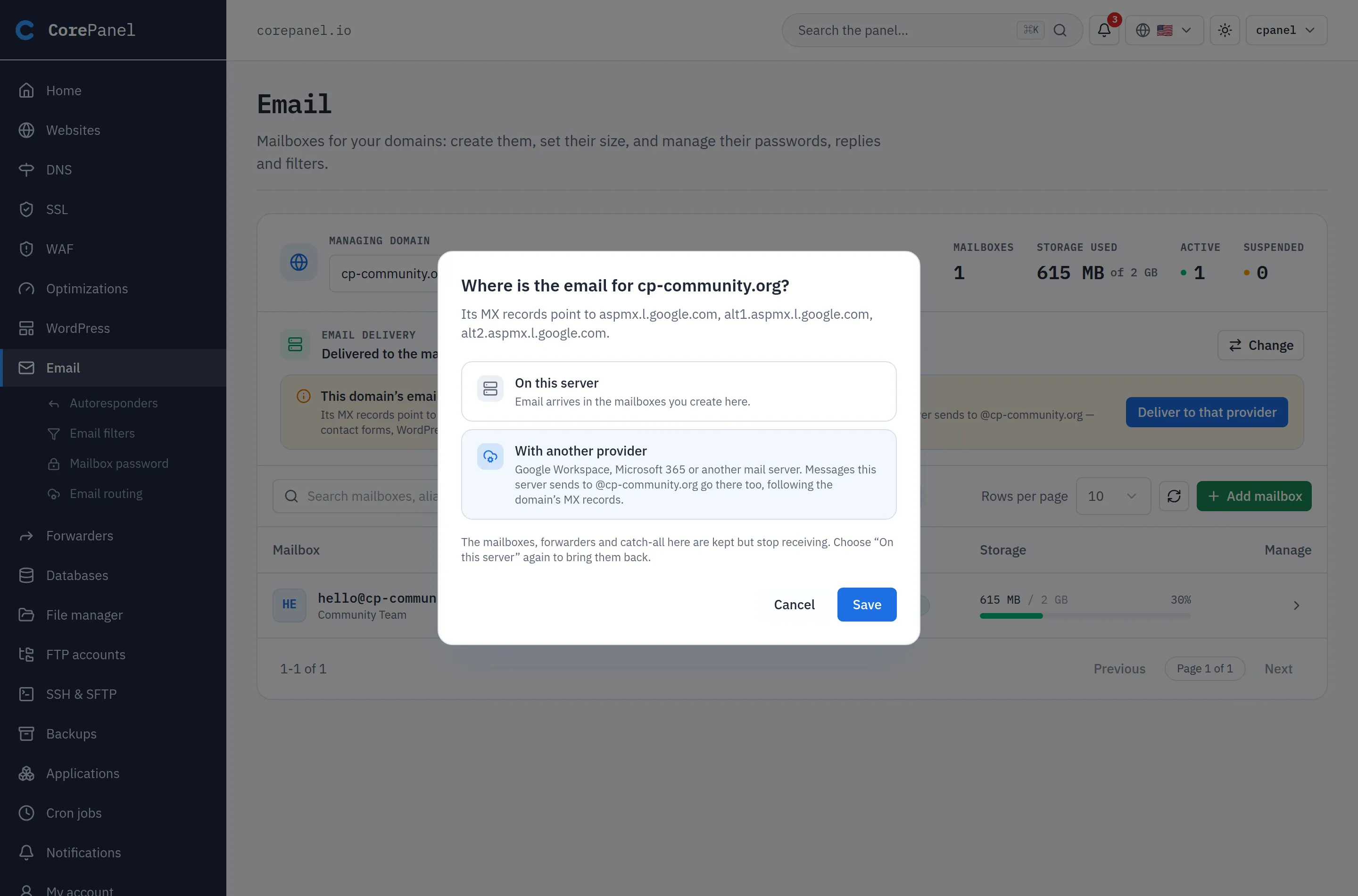Click the Next page link
Image resolution: width=1358 pixels, height=896 pixels.
point(1278,669)
